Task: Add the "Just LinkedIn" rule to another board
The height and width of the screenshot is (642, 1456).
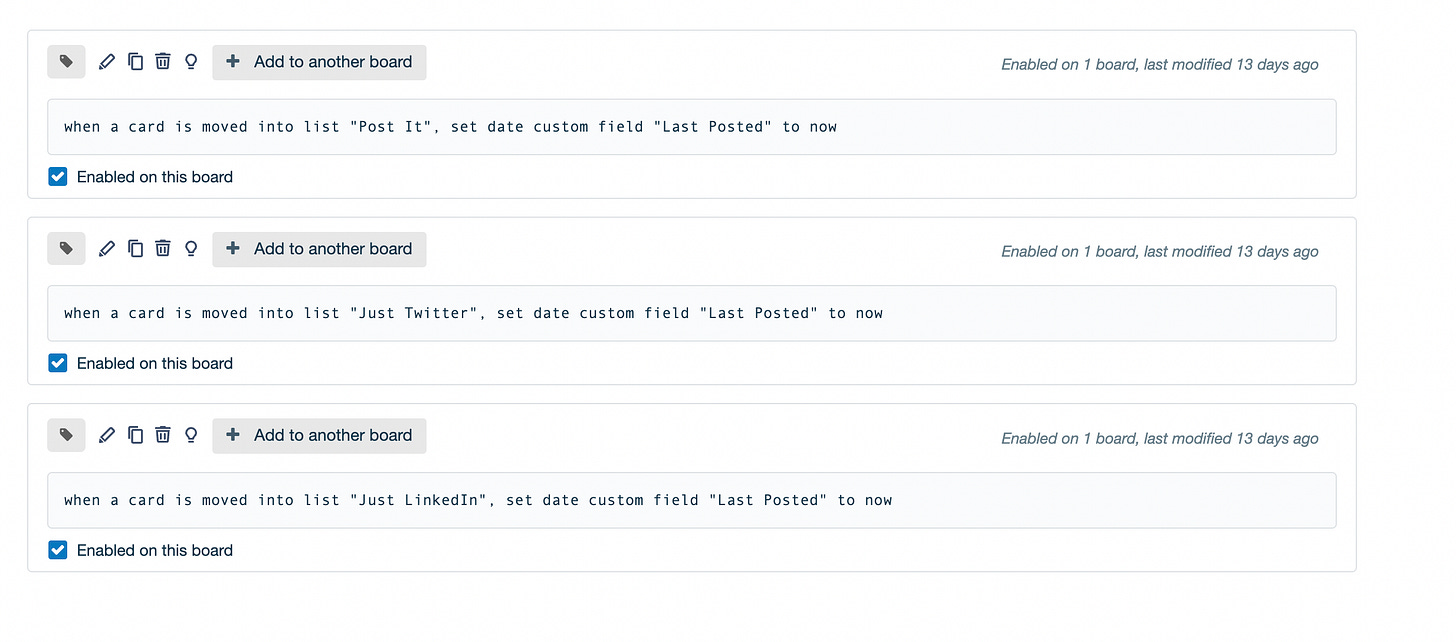Action: (x=319, y=435)
